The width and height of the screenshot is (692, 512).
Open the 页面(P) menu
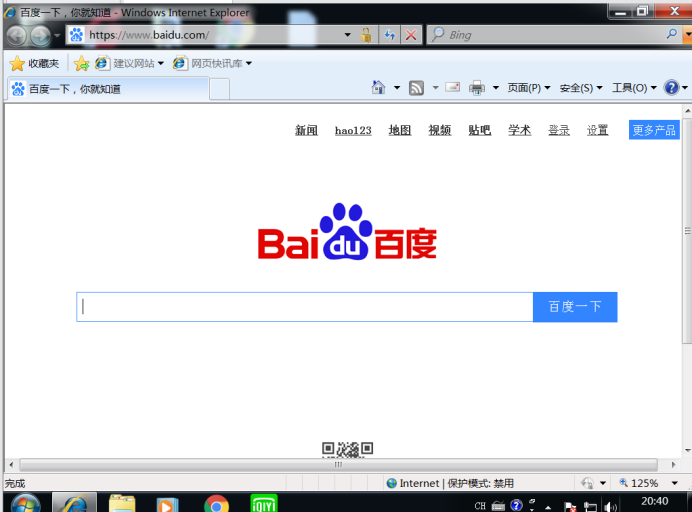click(x=529, y=88)
